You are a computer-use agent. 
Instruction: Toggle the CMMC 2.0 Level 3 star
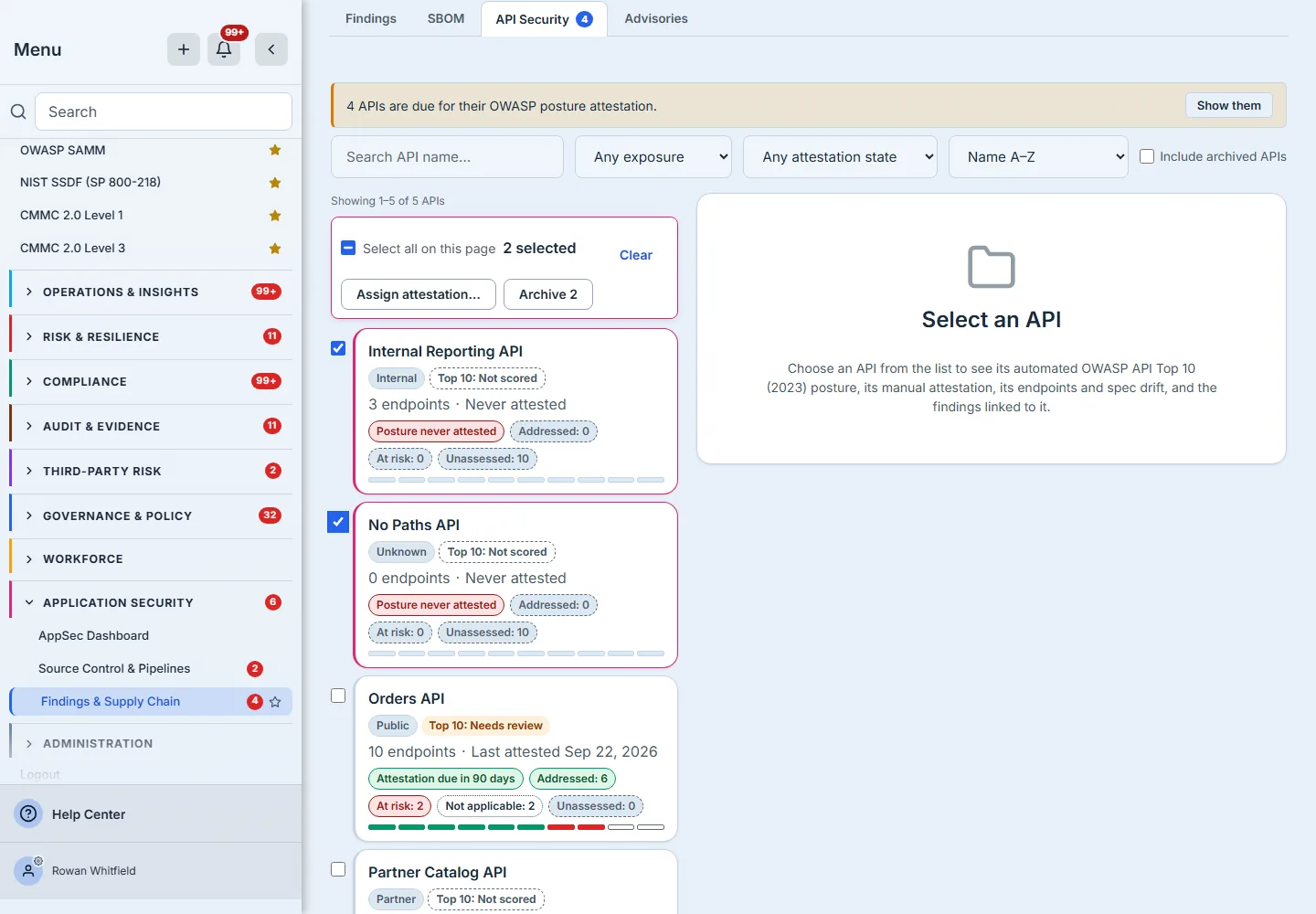275,249
